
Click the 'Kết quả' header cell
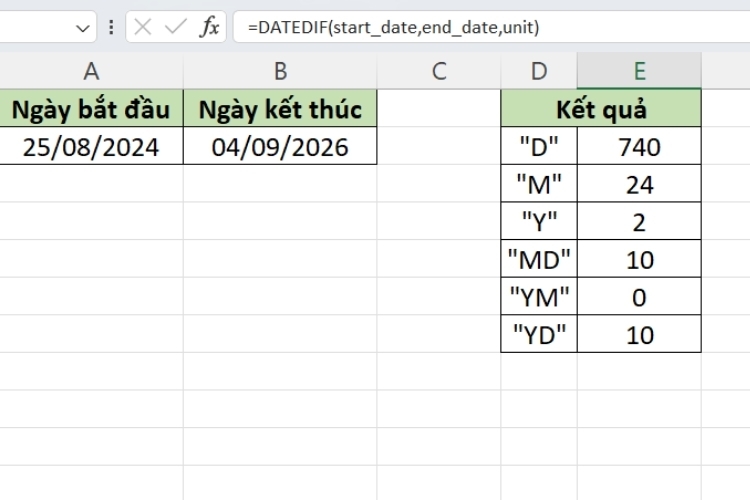(x=601, y=109)
